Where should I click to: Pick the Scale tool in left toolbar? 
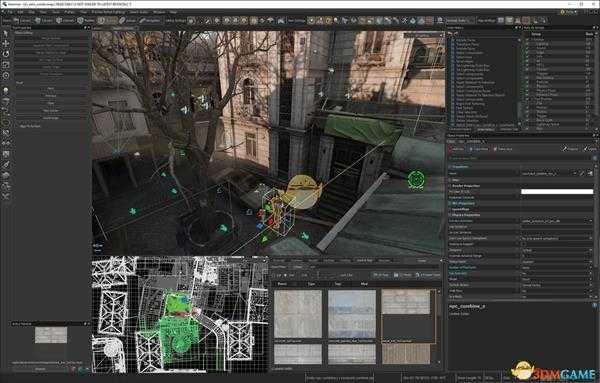coord(6,65)
